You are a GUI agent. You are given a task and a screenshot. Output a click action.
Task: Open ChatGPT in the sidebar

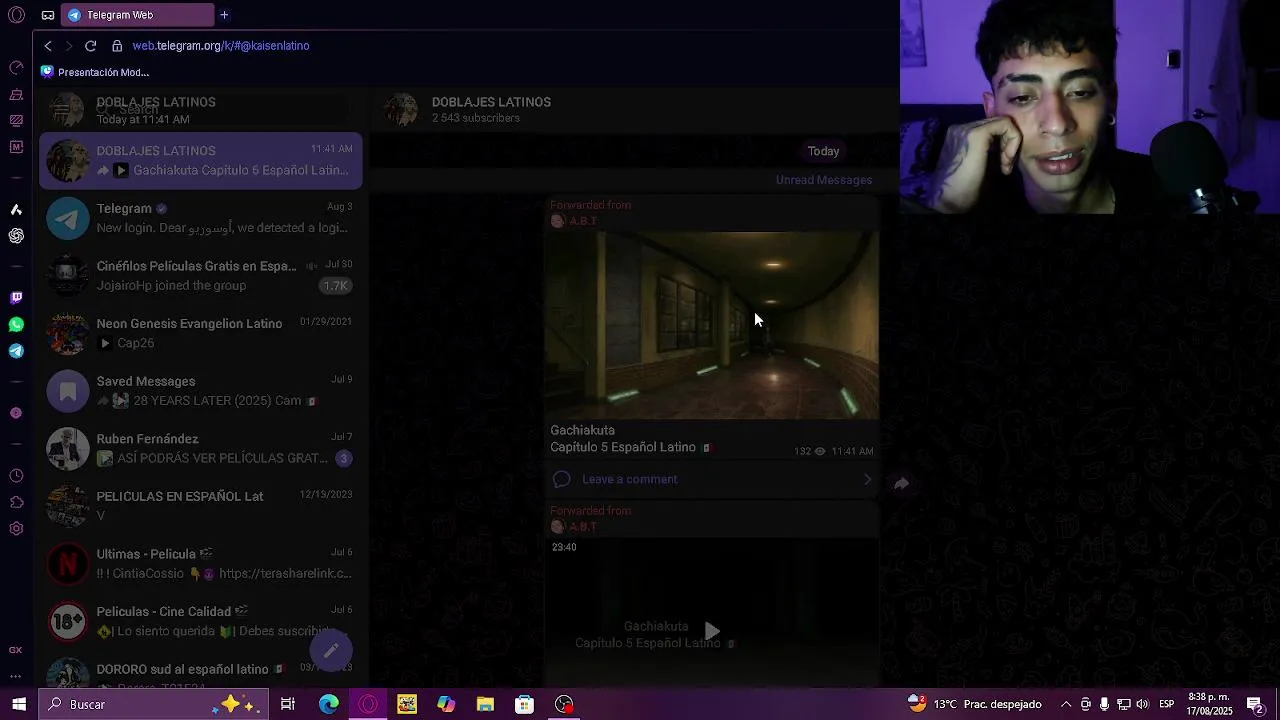pyautogui.click(x=16, y=236)
